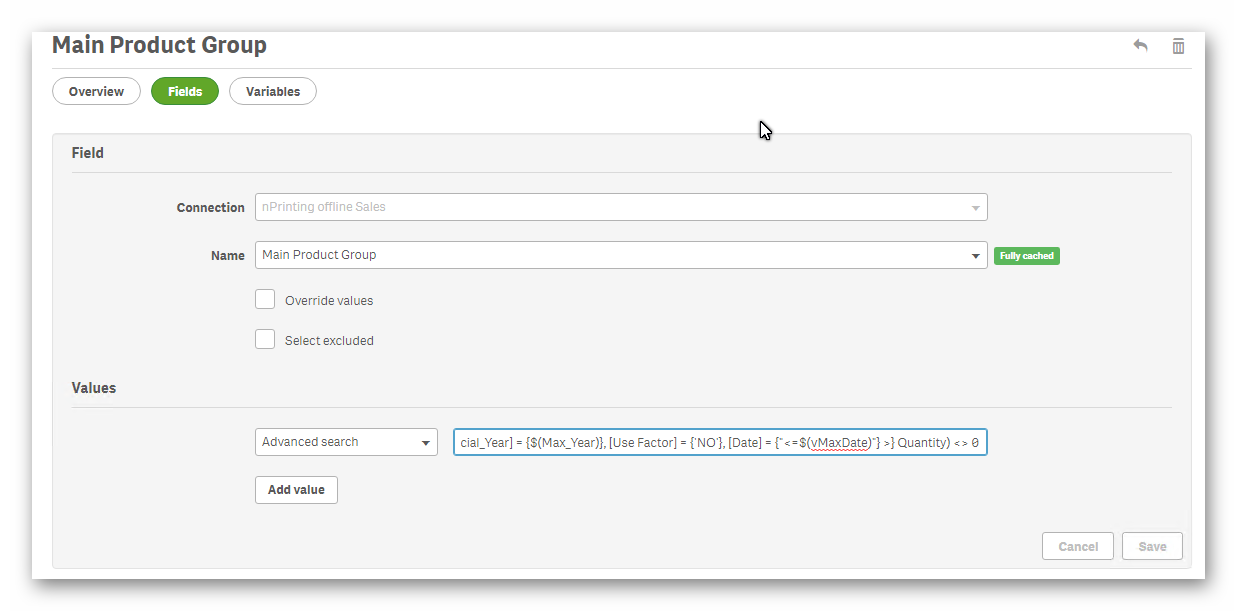Click the green Fully cached badge
Screen dimensions: 1237x611
coord(1026,256)
